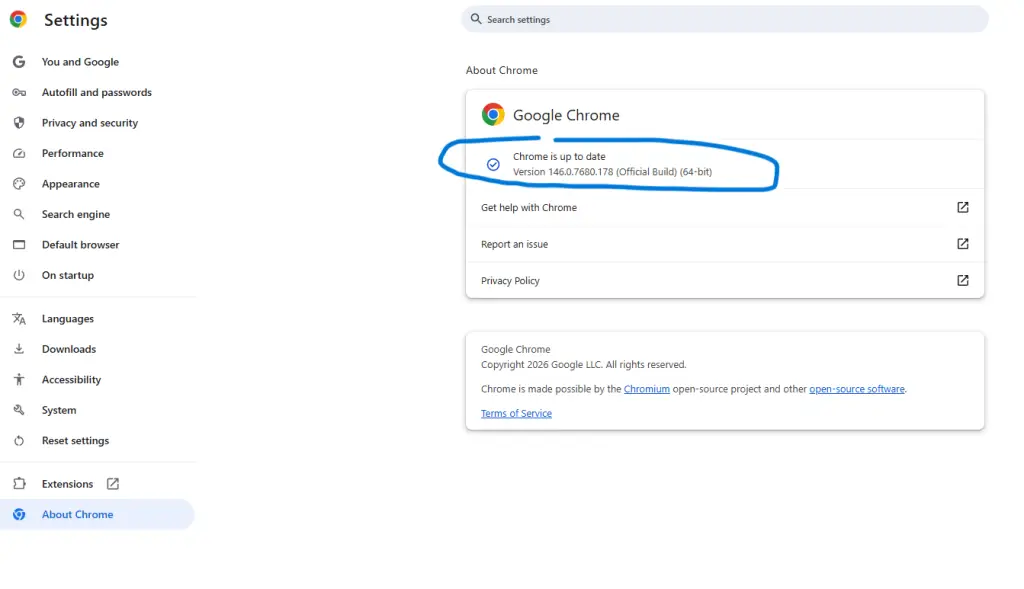Select About Chrome in the sidebar
The width and height of the screenshot is (1024, 589).
[x=98, y=515]
